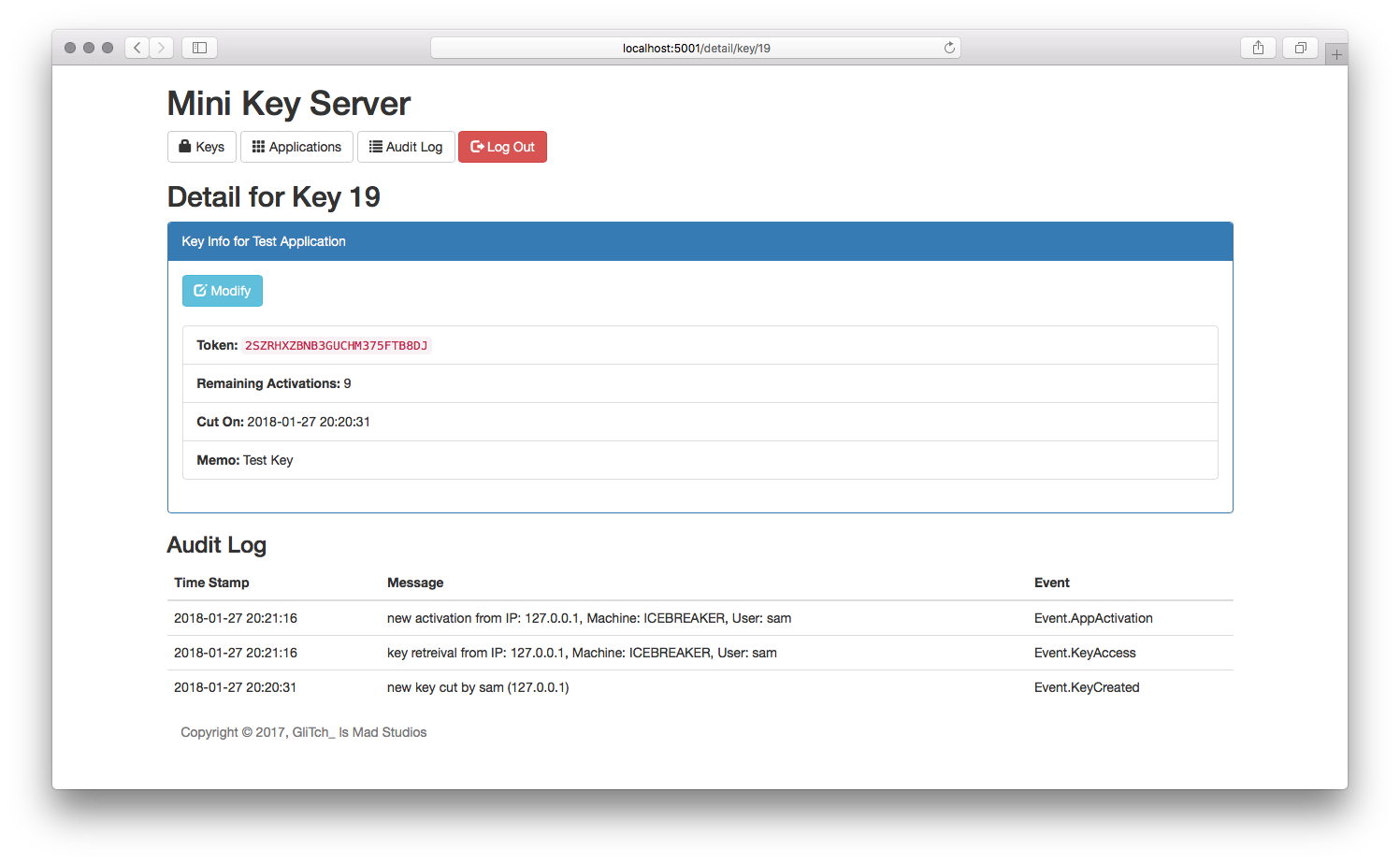Click the Time Stamp column header
1400x864 pixels.
[211, 583]
